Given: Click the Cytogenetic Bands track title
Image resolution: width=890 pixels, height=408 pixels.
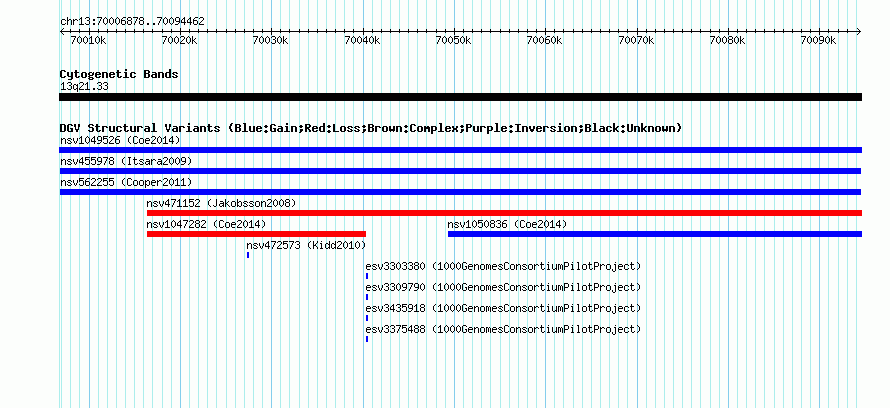Looking at the screenshot, I should pos(119,74).
